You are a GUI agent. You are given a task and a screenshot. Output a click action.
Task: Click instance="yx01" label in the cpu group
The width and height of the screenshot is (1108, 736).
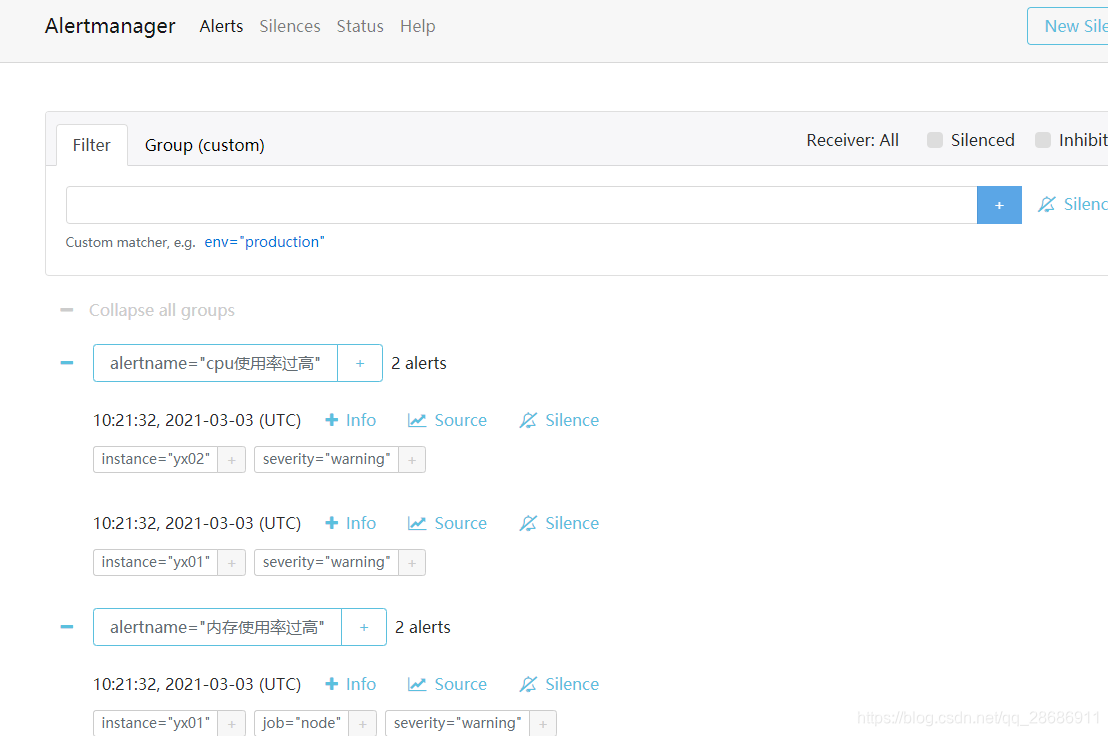click(155, 562)
